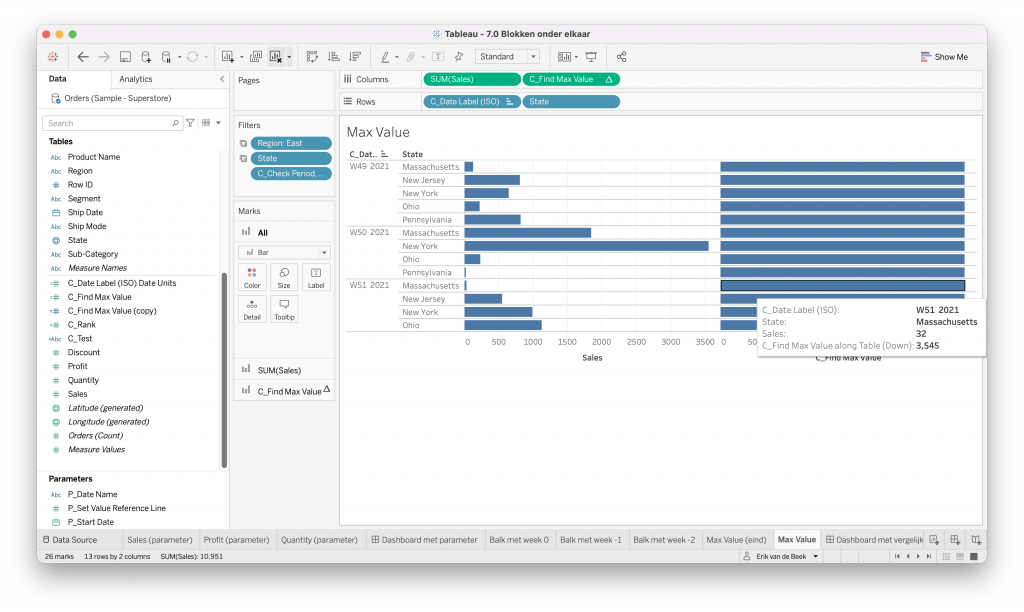Open the Standard fit dropdown
The image size is (1024, 612).
(532, 56)
